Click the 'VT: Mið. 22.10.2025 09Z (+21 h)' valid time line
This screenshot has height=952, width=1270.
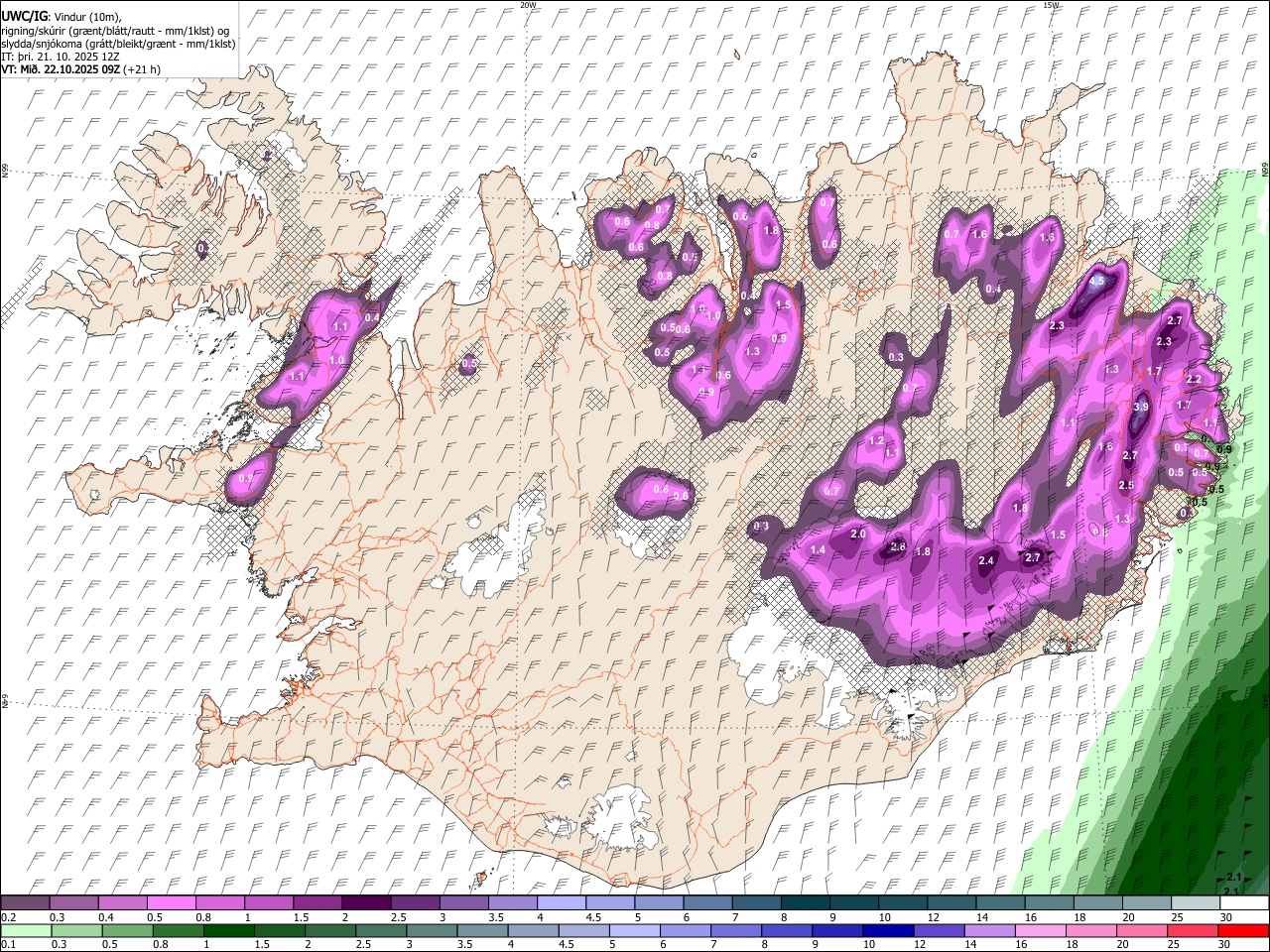click(80, 69)
